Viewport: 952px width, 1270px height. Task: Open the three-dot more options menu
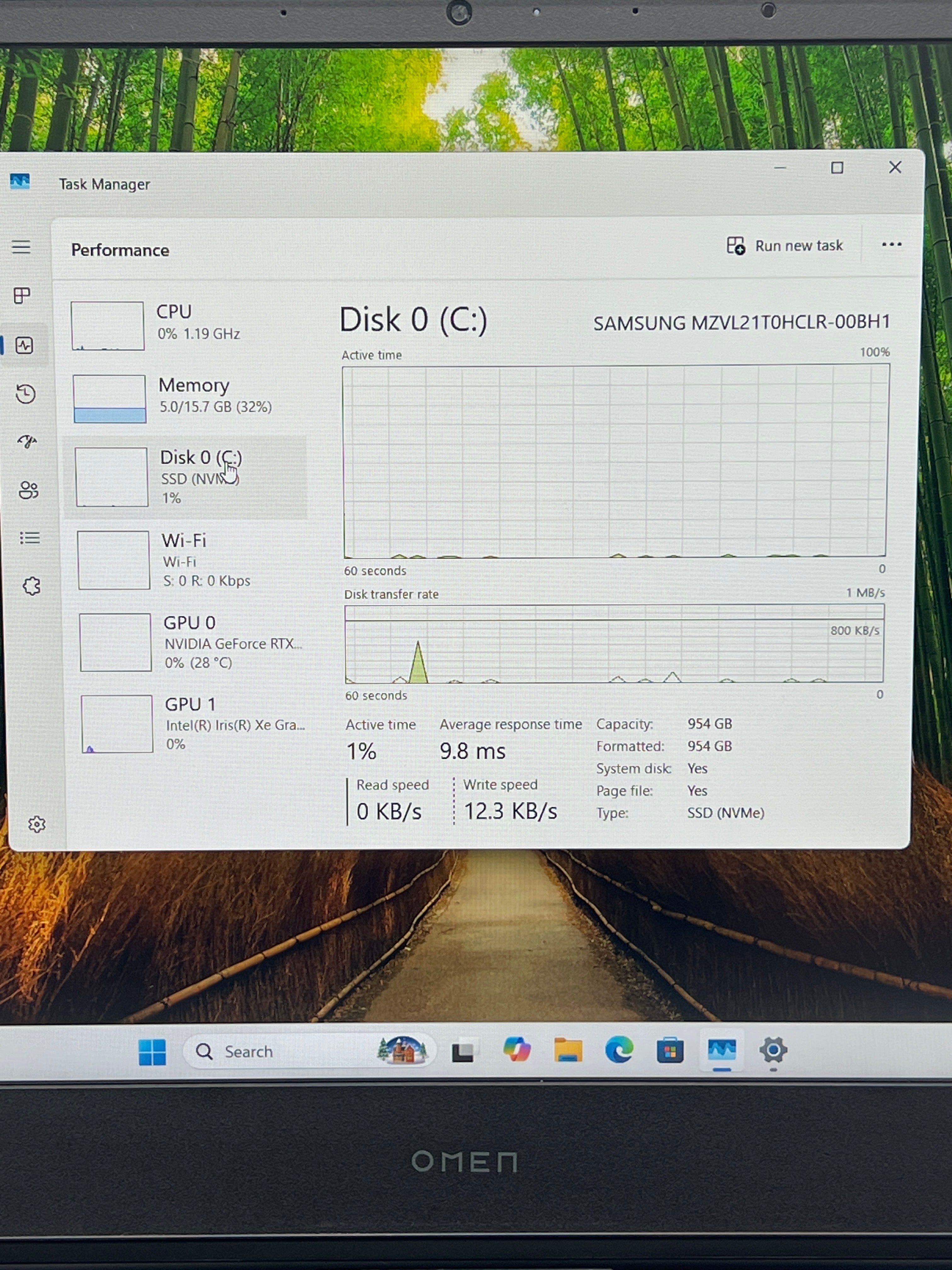[x=891, y=245]
